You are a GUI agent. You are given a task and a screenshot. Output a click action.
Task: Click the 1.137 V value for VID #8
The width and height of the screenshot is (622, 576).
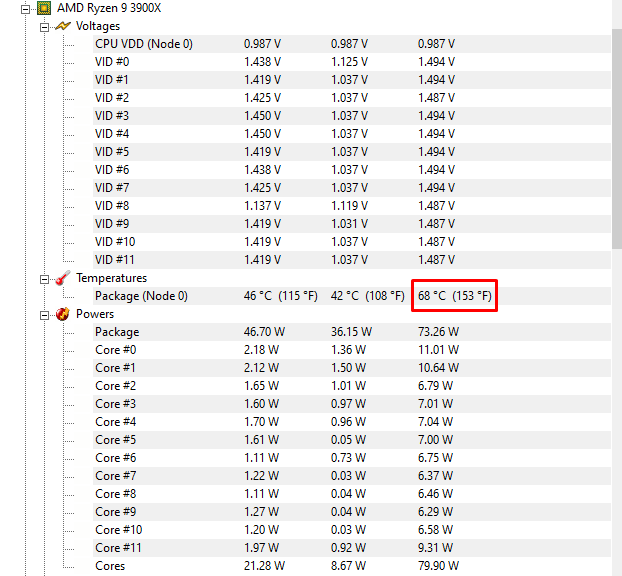click(x=262, y=206)
